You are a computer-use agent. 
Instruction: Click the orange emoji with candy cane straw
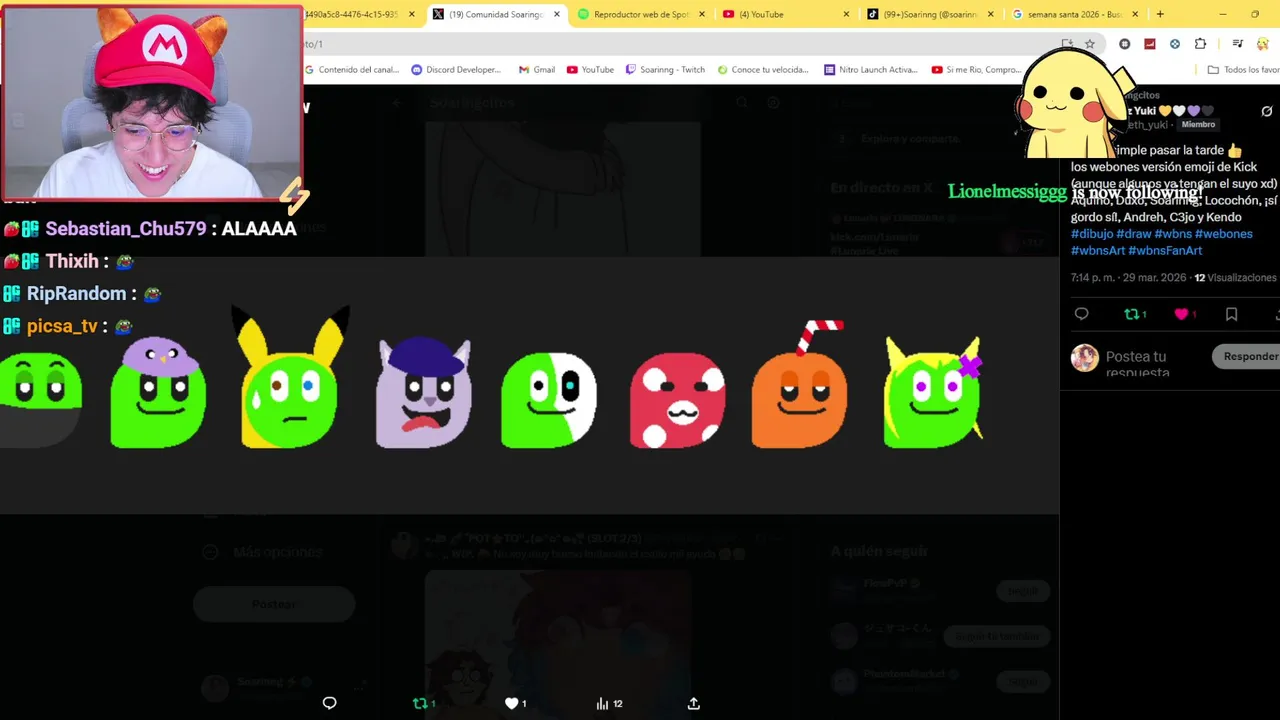point(799,384)
